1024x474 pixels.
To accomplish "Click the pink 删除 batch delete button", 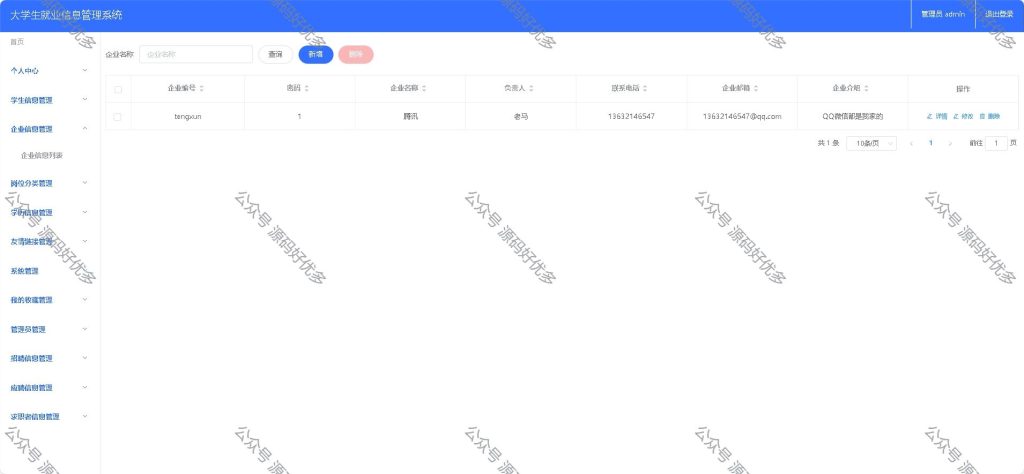I will coord(356,54).
